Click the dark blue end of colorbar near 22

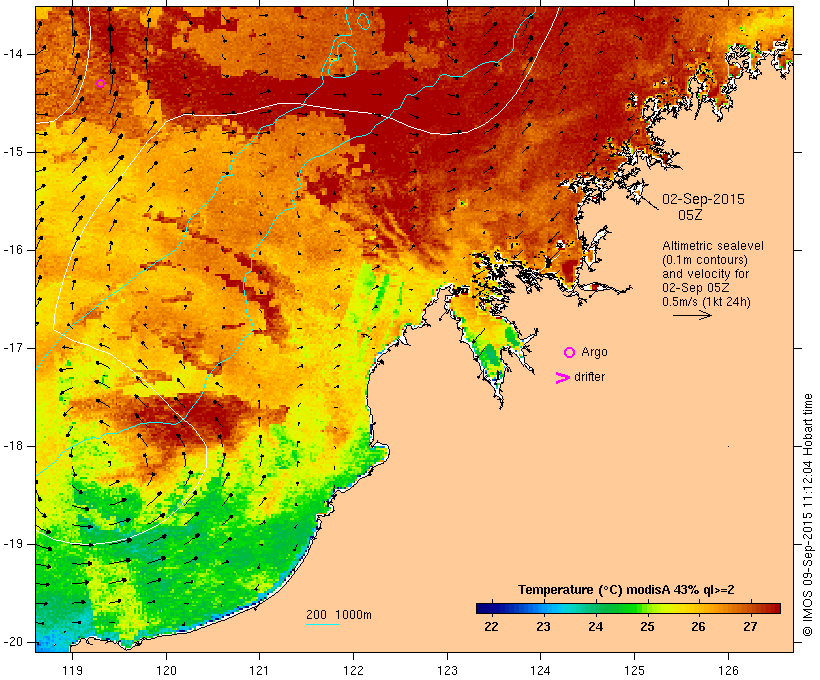[x=486, y=608]
